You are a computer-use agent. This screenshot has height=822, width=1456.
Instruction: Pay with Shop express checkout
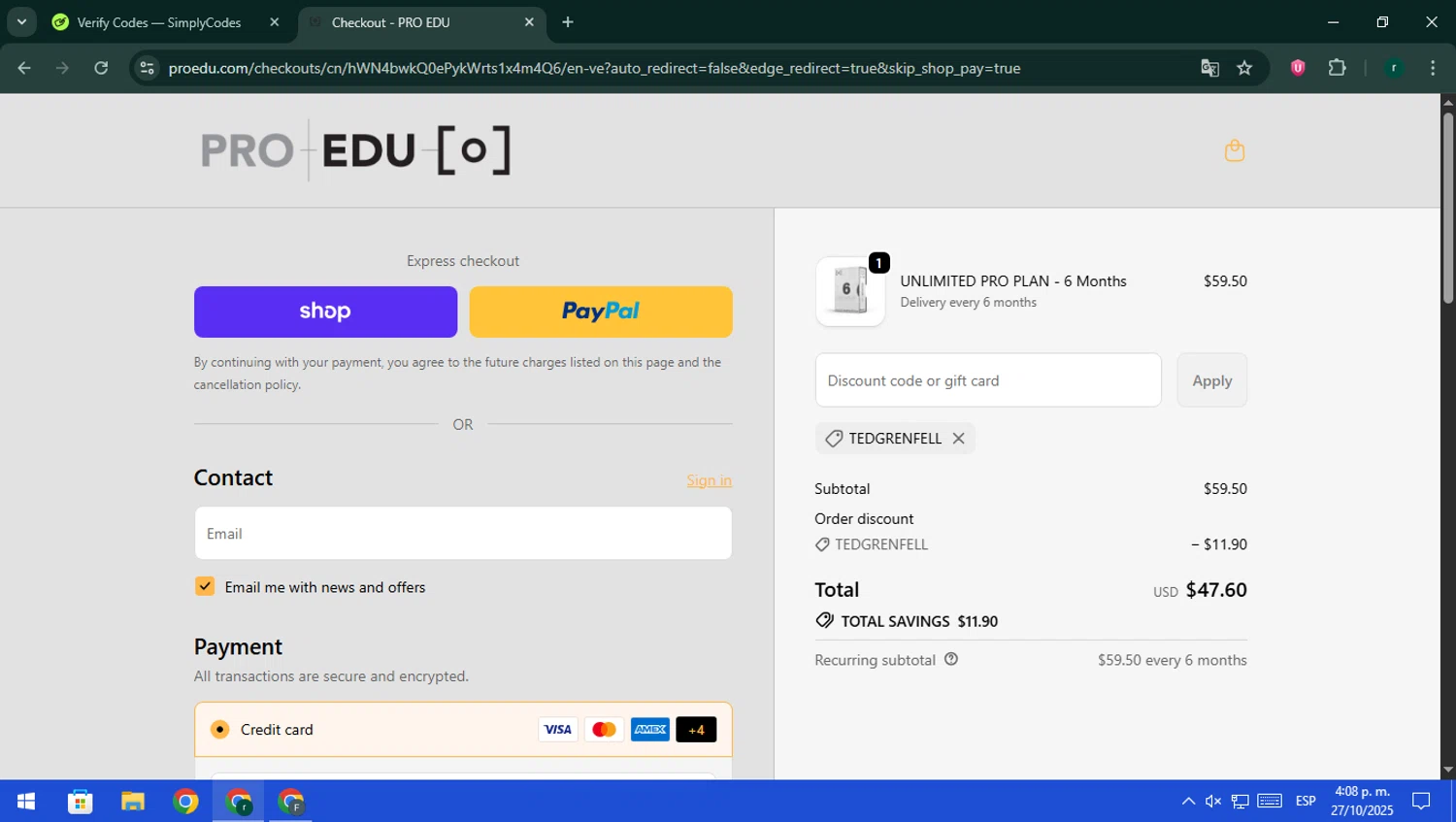(325, 312)
